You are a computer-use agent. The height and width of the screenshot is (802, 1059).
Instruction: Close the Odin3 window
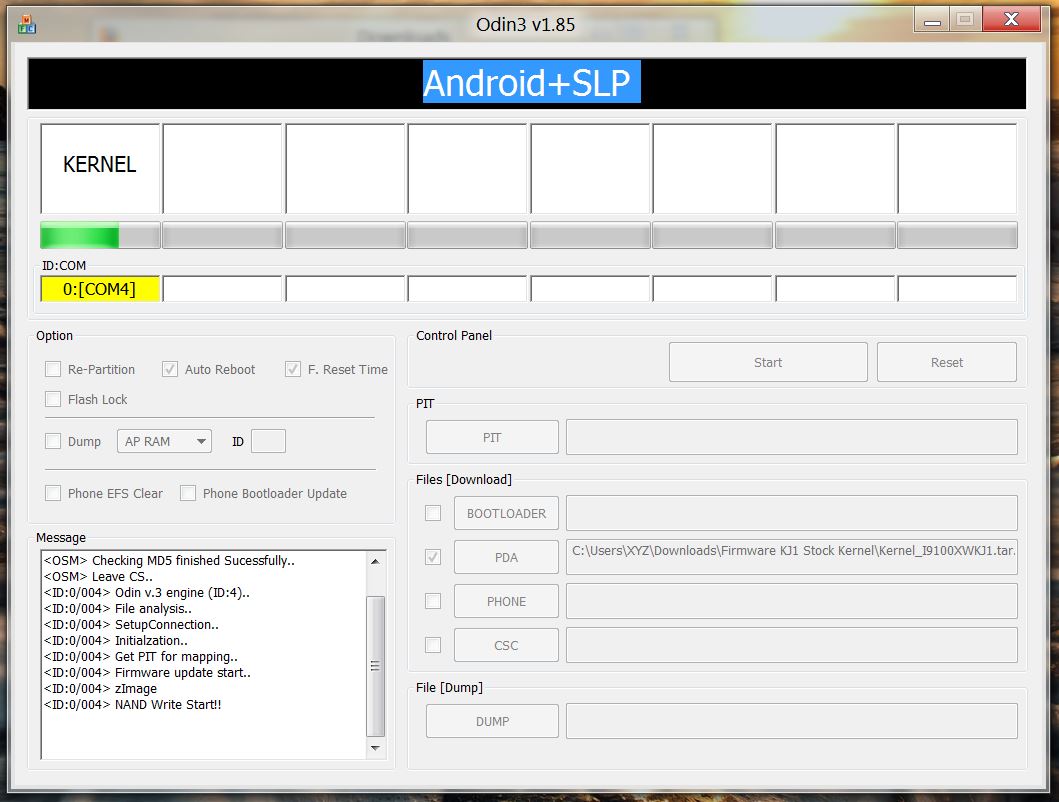pos(1011,20)
